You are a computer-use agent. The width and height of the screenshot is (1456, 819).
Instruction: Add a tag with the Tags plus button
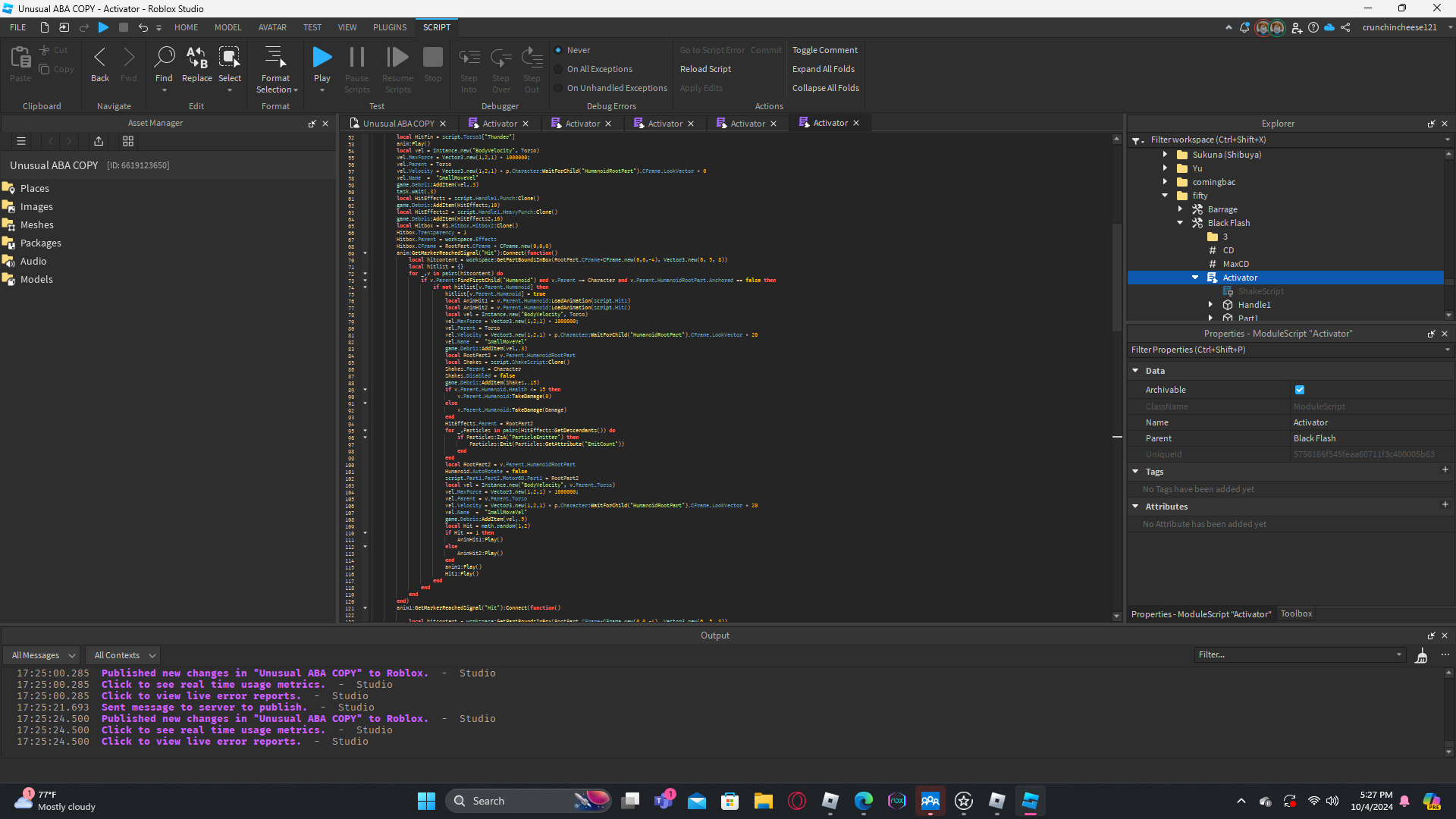click(x=1445, y=470)
